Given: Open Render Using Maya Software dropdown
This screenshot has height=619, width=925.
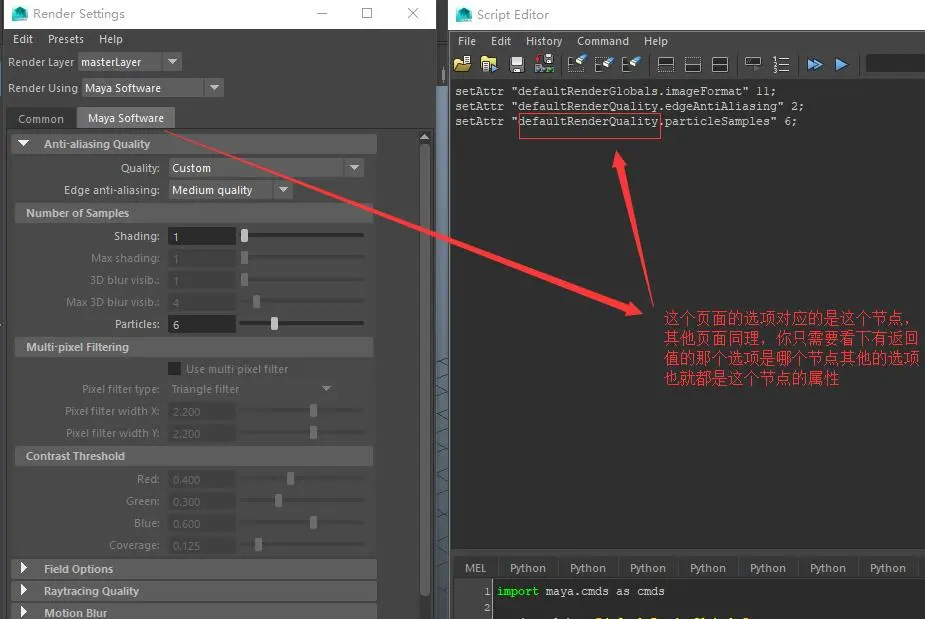Looking at the screenshot, I should [x=152, y=88].
